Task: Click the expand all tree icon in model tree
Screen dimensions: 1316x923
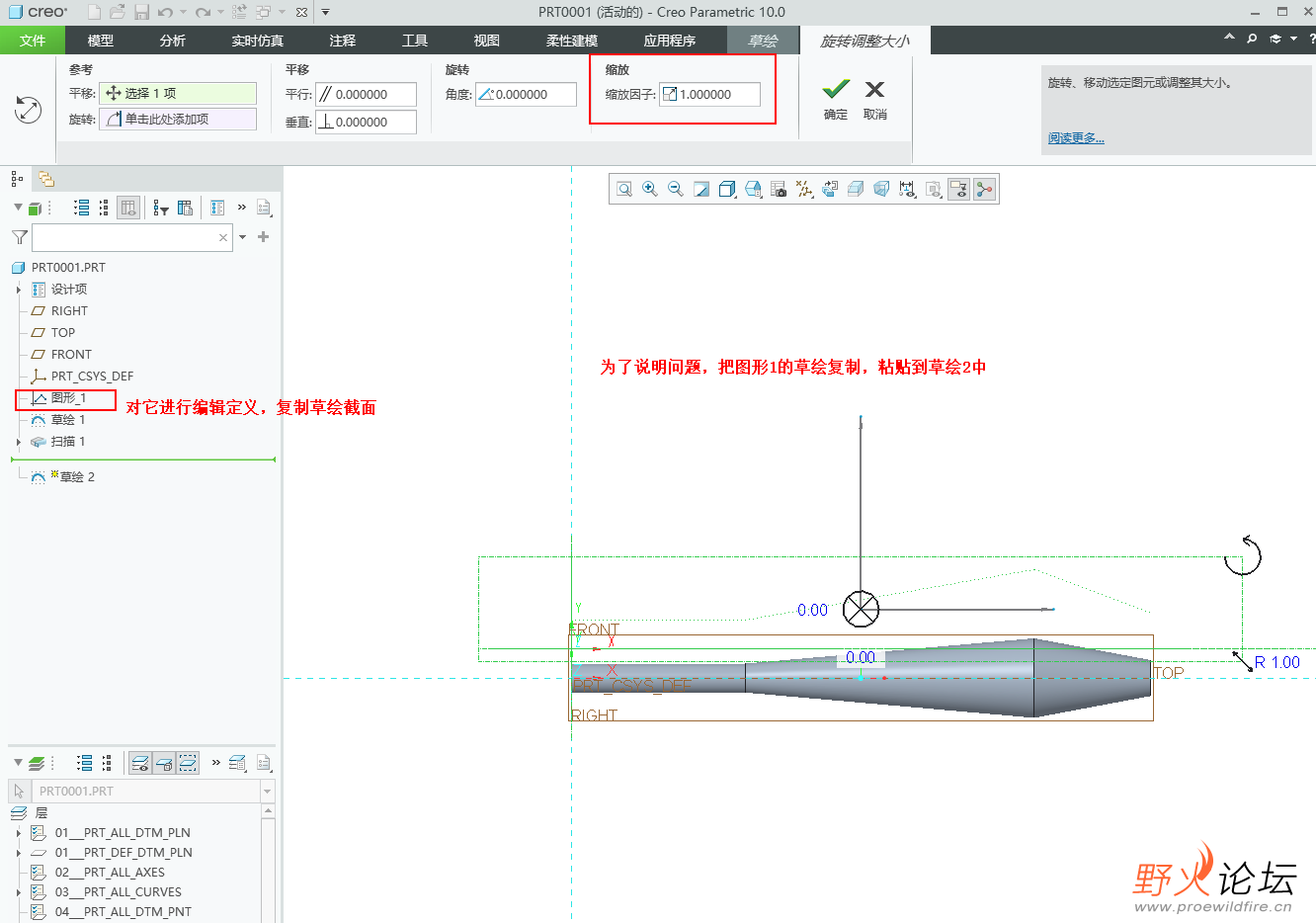Action: pyautogui.click(x=82, y=208)
